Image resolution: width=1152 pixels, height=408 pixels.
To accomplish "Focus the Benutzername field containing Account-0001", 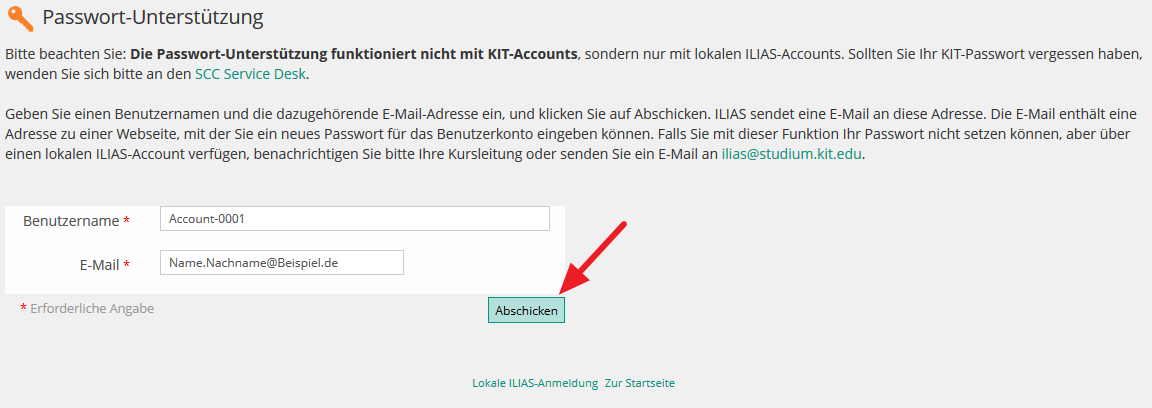I will click(354, 218).
